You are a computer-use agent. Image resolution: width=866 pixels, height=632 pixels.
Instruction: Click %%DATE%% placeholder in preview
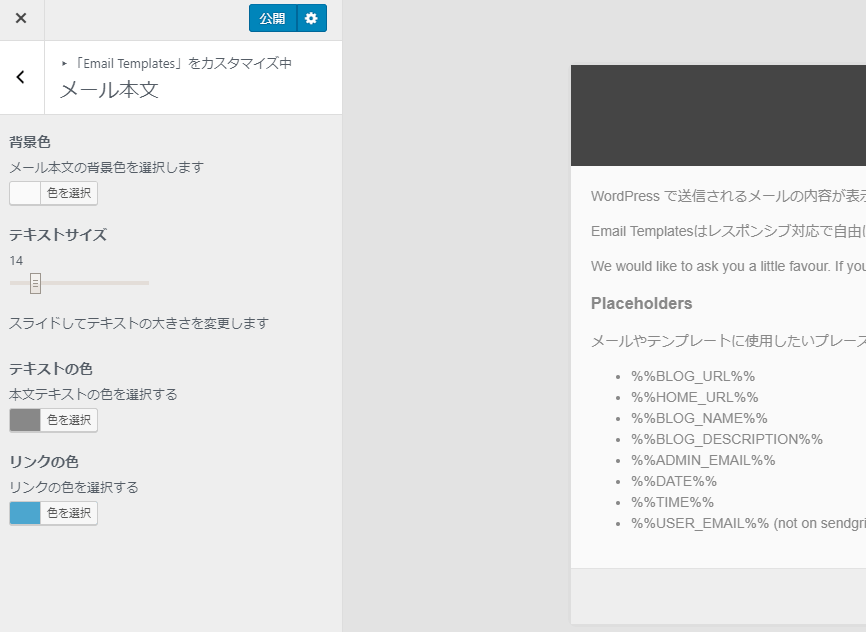pyautogui.click(x=674, y=481)
